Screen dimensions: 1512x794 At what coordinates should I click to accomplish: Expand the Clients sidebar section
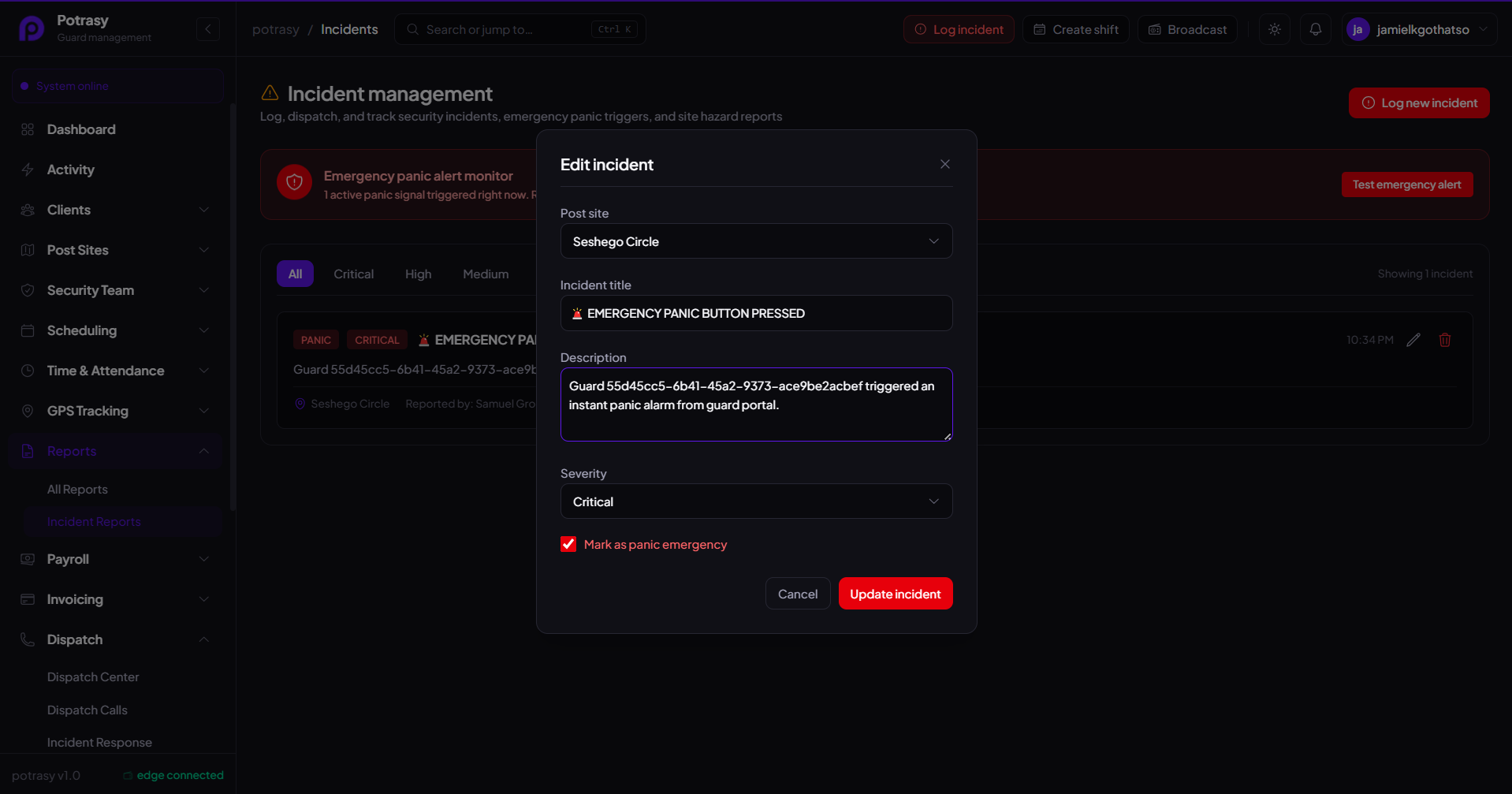pos(116,210)
